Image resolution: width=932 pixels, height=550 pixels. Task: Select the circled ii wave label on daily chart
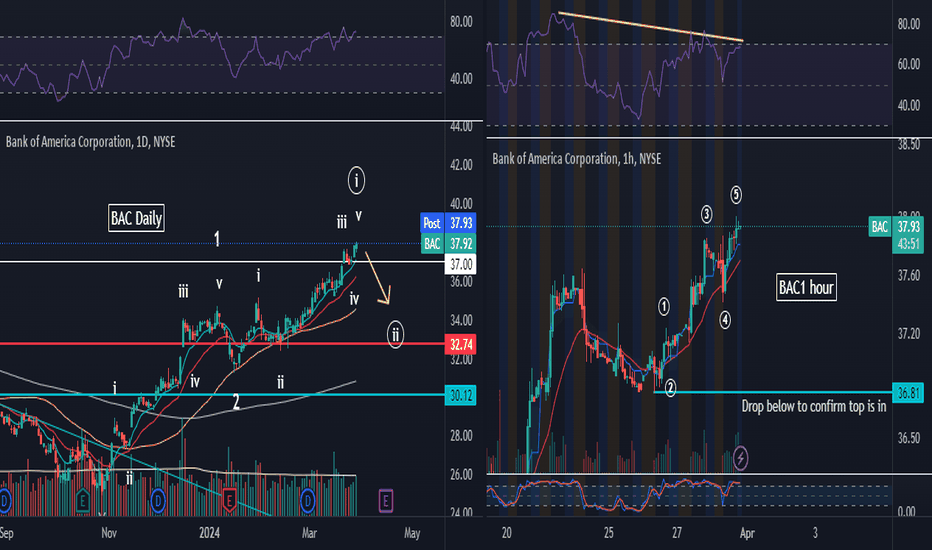395,334
